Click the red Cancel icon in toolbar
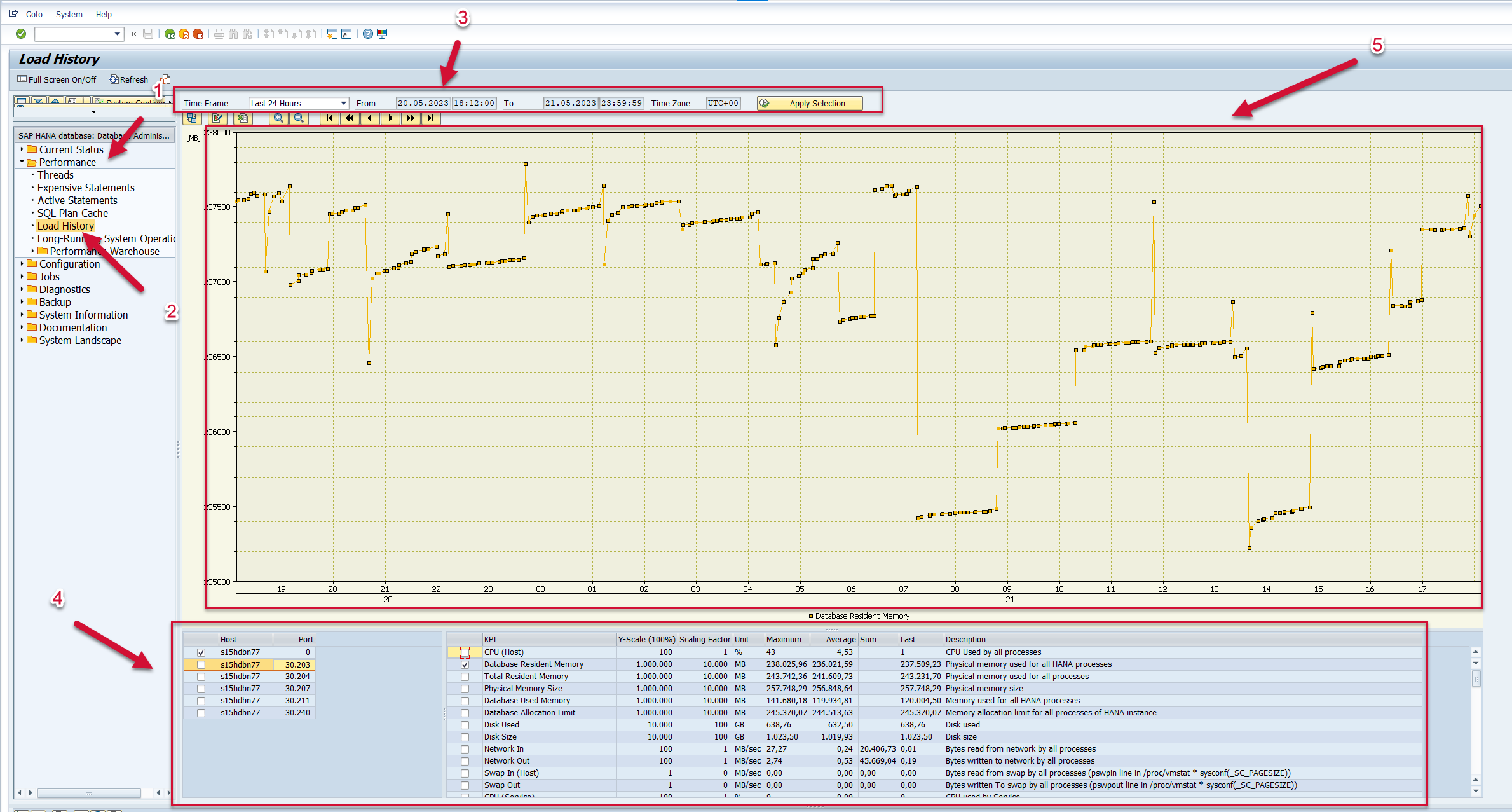This screenshot has height=812, width=1512. [x=198, y=34]
